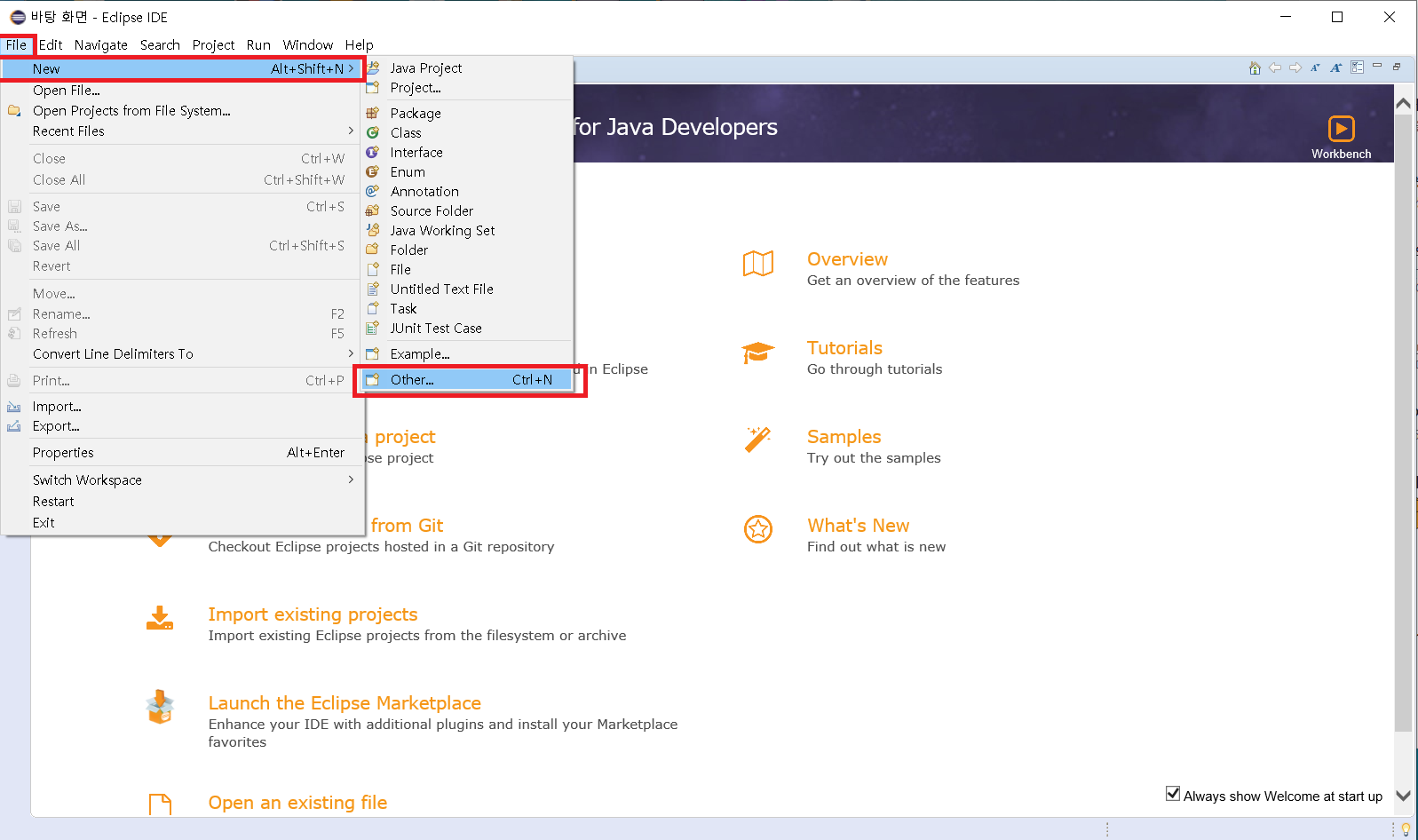Select Java Working Set in submenu
The image size is (1418, 840).
467,230
